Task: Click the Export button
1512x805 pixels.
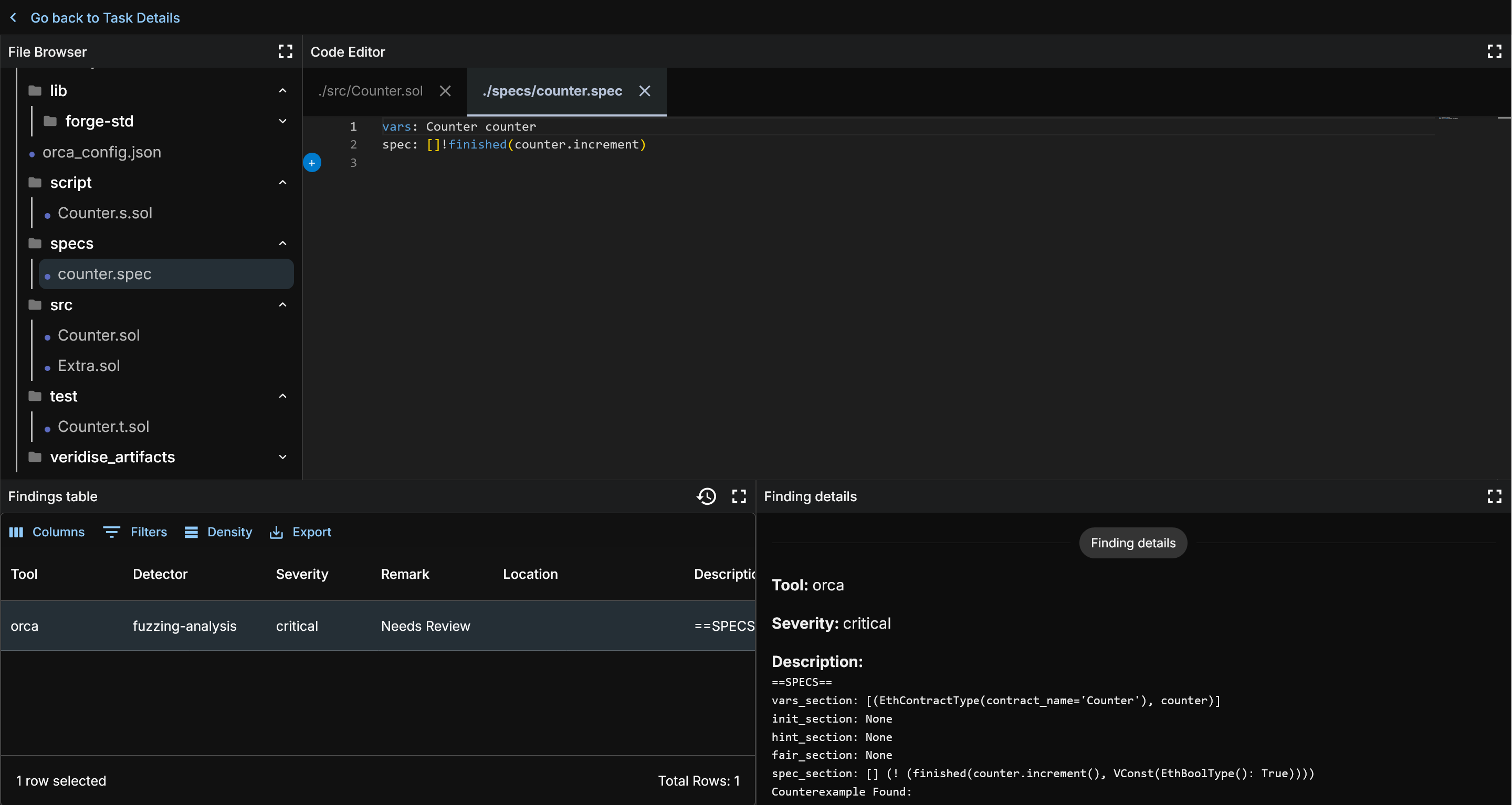Action: coord(300,532)
